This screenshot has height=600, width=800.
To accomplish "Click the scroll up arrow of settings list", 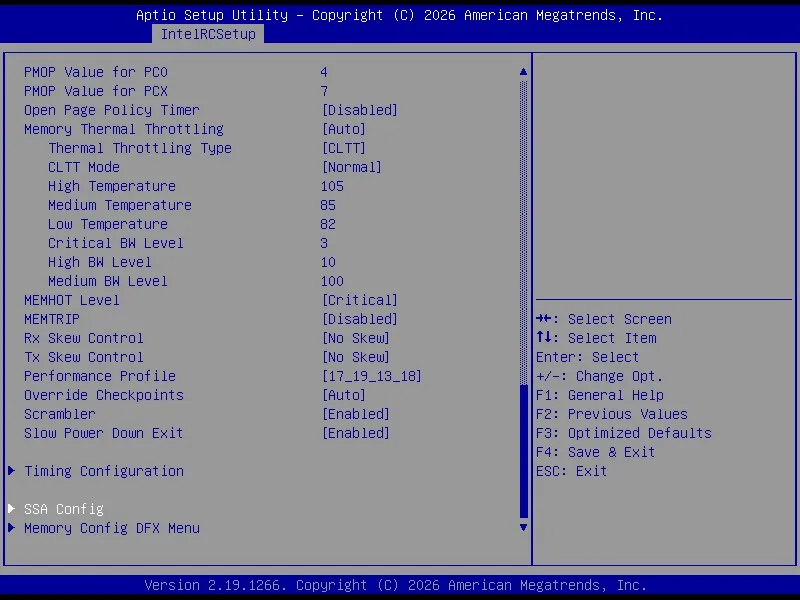I will click(x=523, y=72).
